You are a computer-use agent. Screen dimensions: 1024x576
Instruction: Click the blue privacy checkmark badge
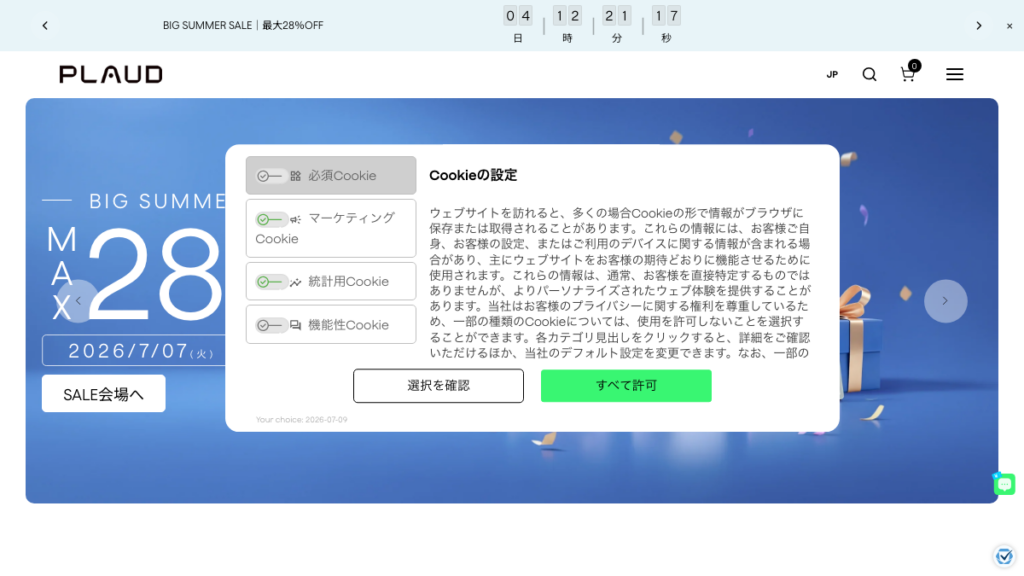point(1004,556)
